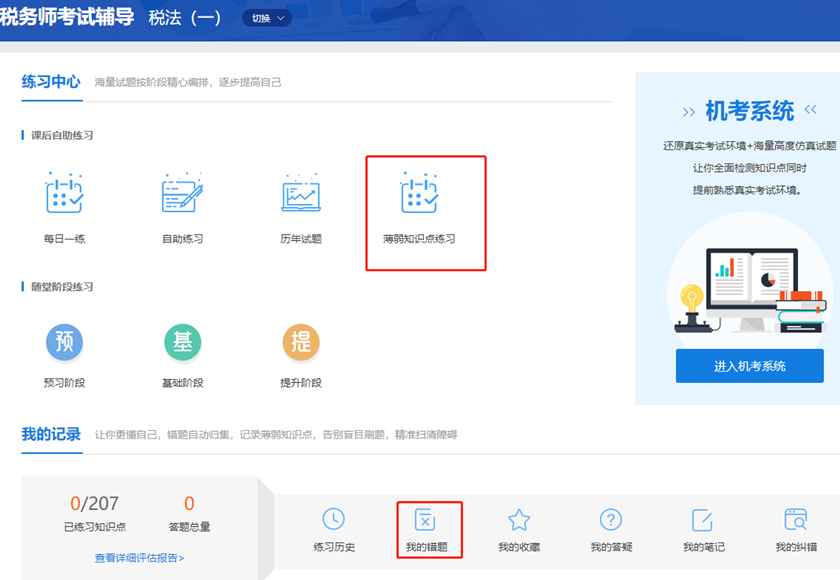840x580 pixels.
Task: Click the 机考系统 computer illustration
Action: point(750,285)
